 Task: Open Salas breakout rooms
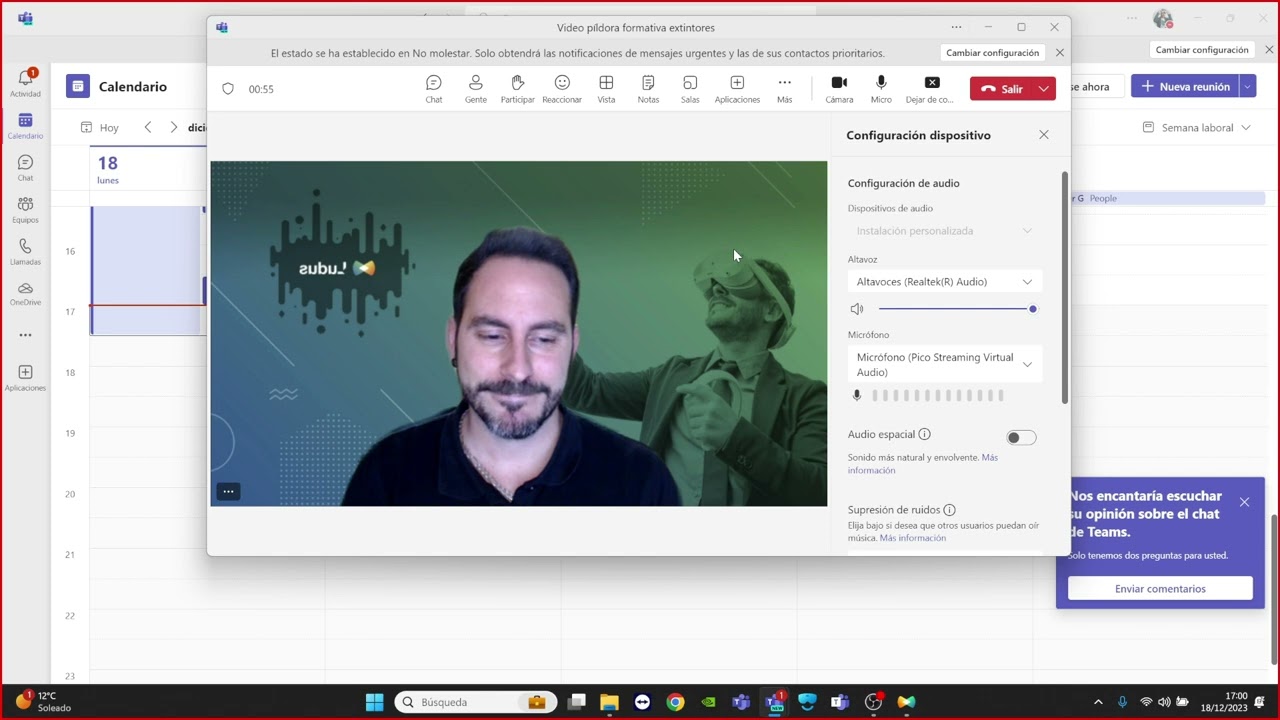pyautogui.click(x=690, y=89)
